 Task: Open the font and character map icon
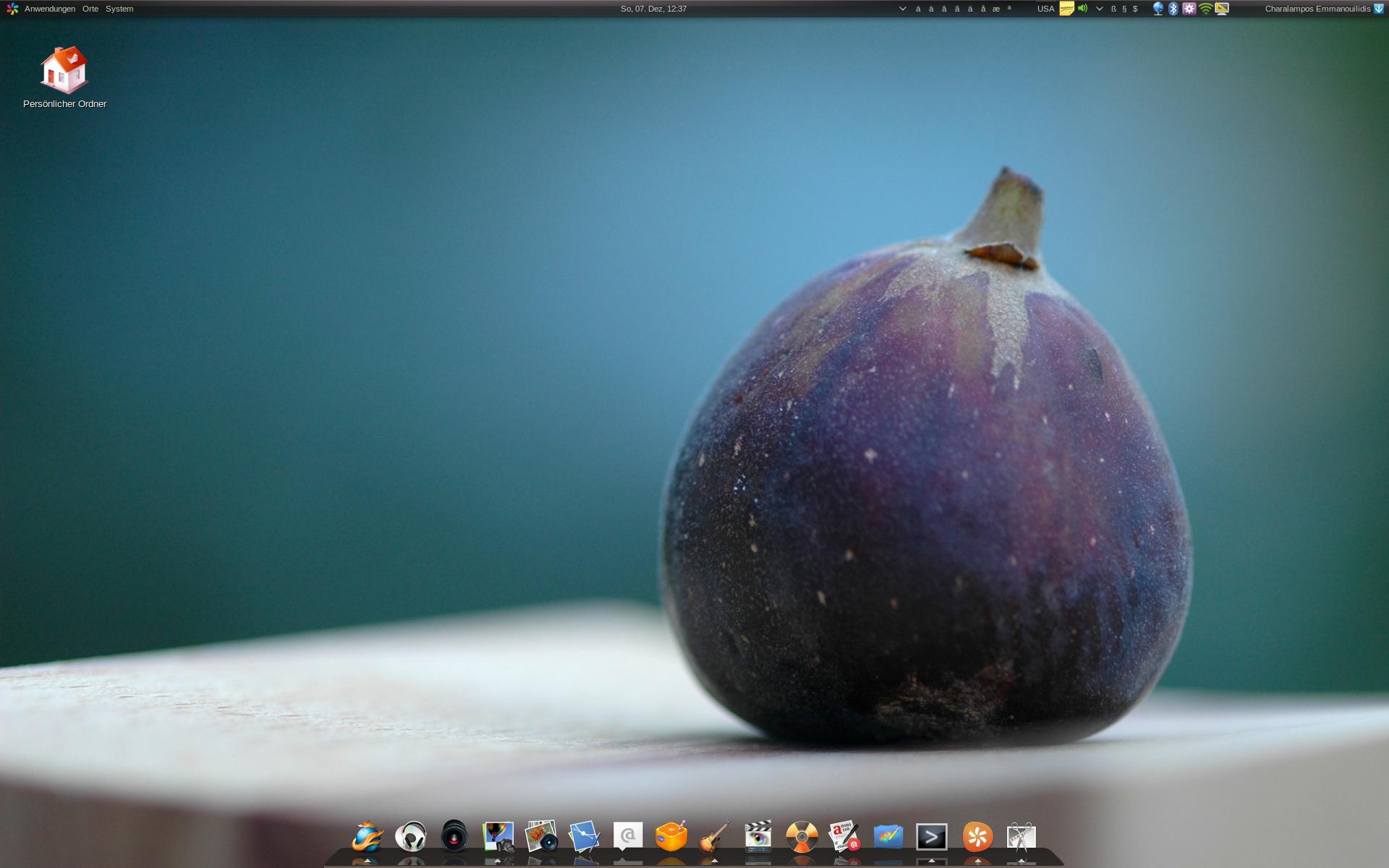click(845, 837)
